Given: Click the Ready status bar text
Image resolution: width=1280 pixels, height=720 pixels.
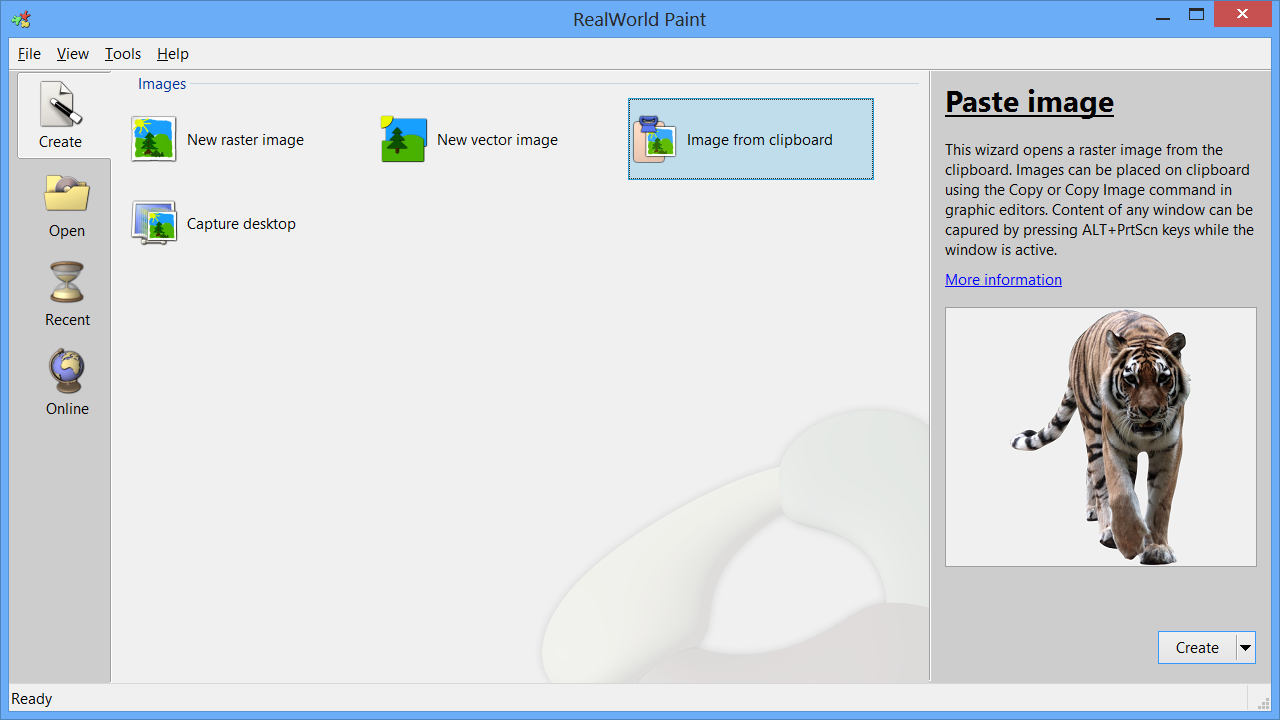Looking at the screenshot, I should (32, 699).
